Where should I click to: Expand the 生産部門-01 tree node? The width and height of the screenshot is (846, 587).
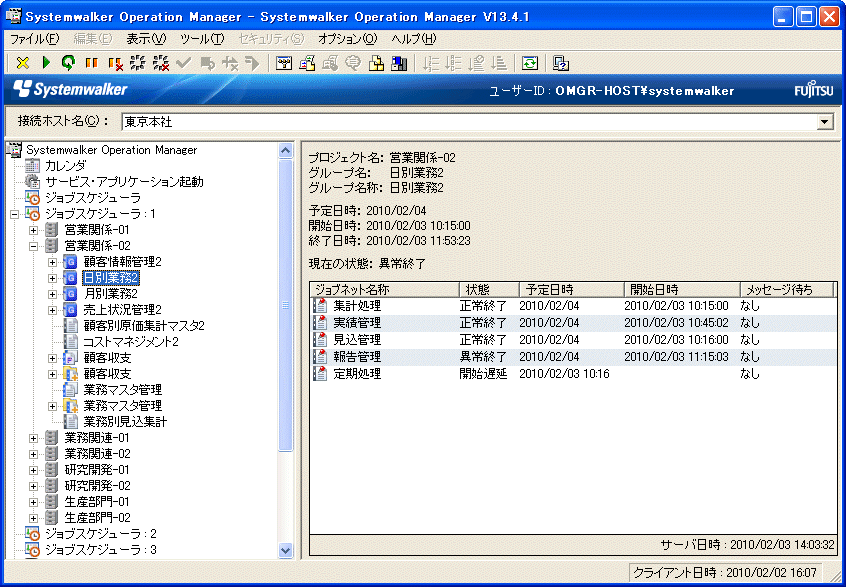coord(33,502)
